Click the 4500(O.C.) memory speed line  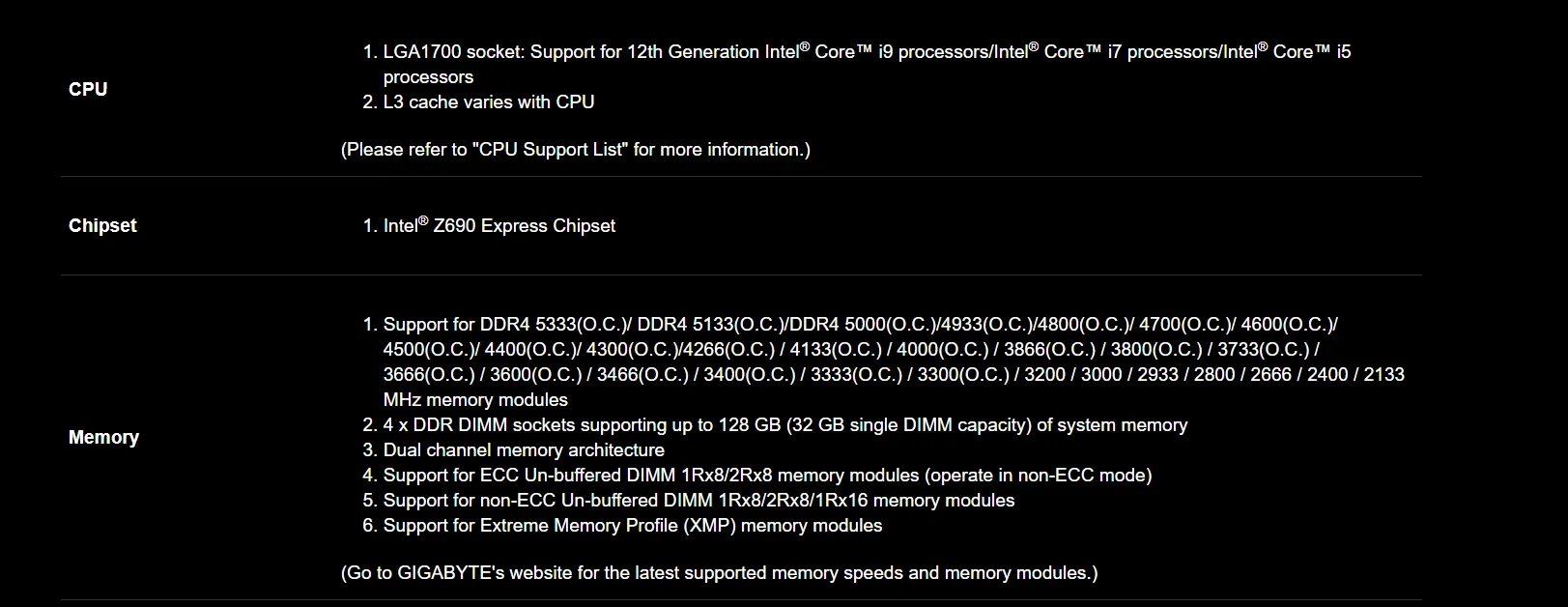[851, 349]
